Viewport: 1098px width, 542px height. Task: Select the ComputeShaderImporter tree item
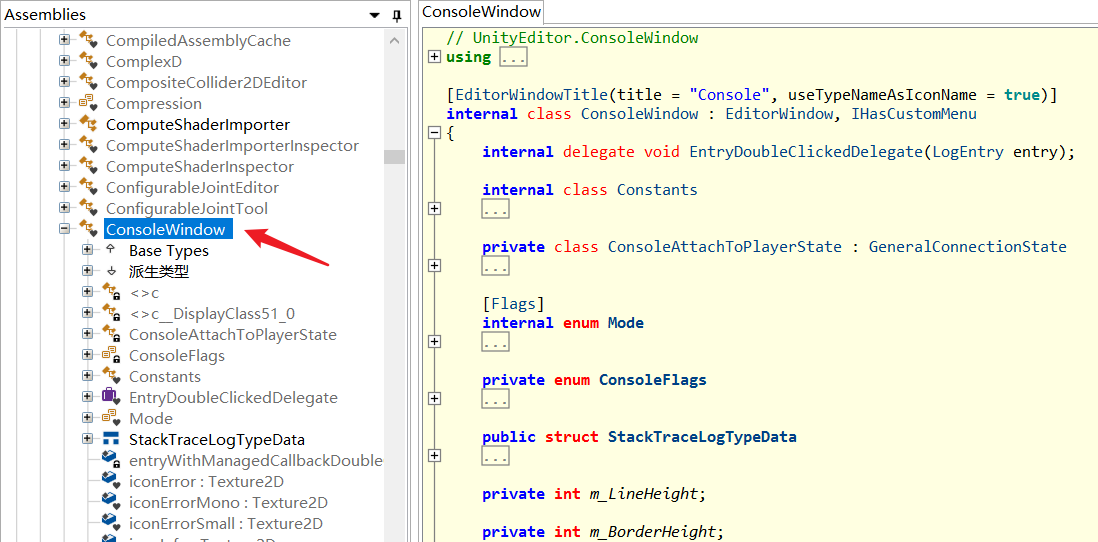pyautogui.click(x=197, y=125)
